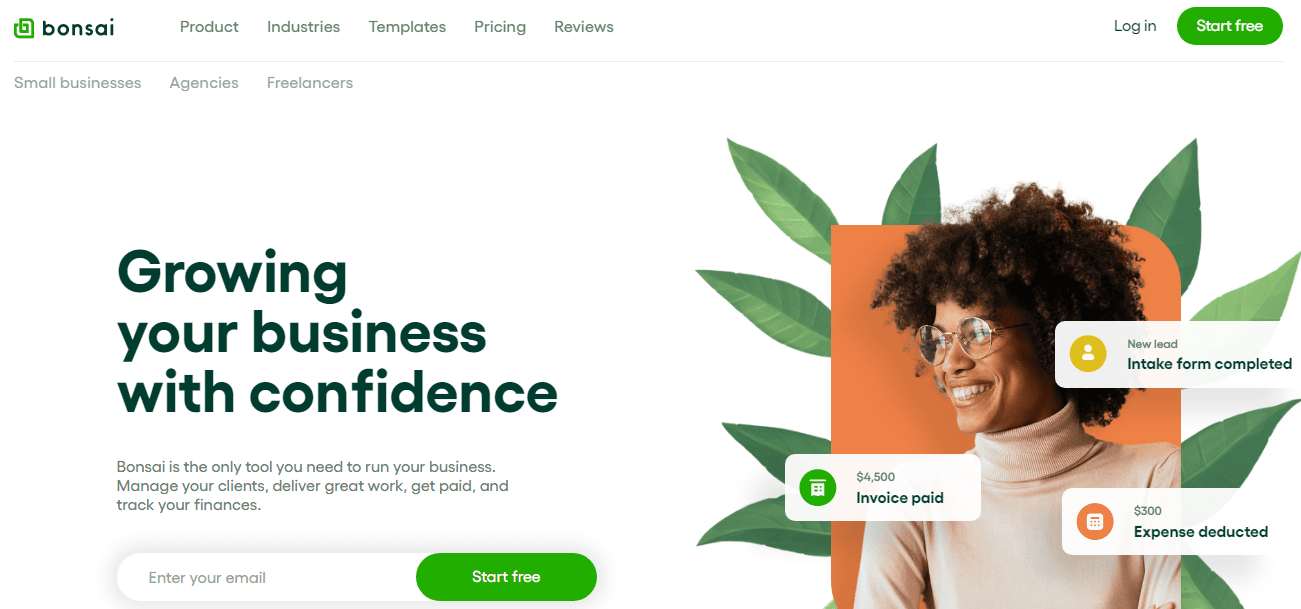Click the bonsai logo icon
This screenshot has width=1301, height=609.
(24, 28)
